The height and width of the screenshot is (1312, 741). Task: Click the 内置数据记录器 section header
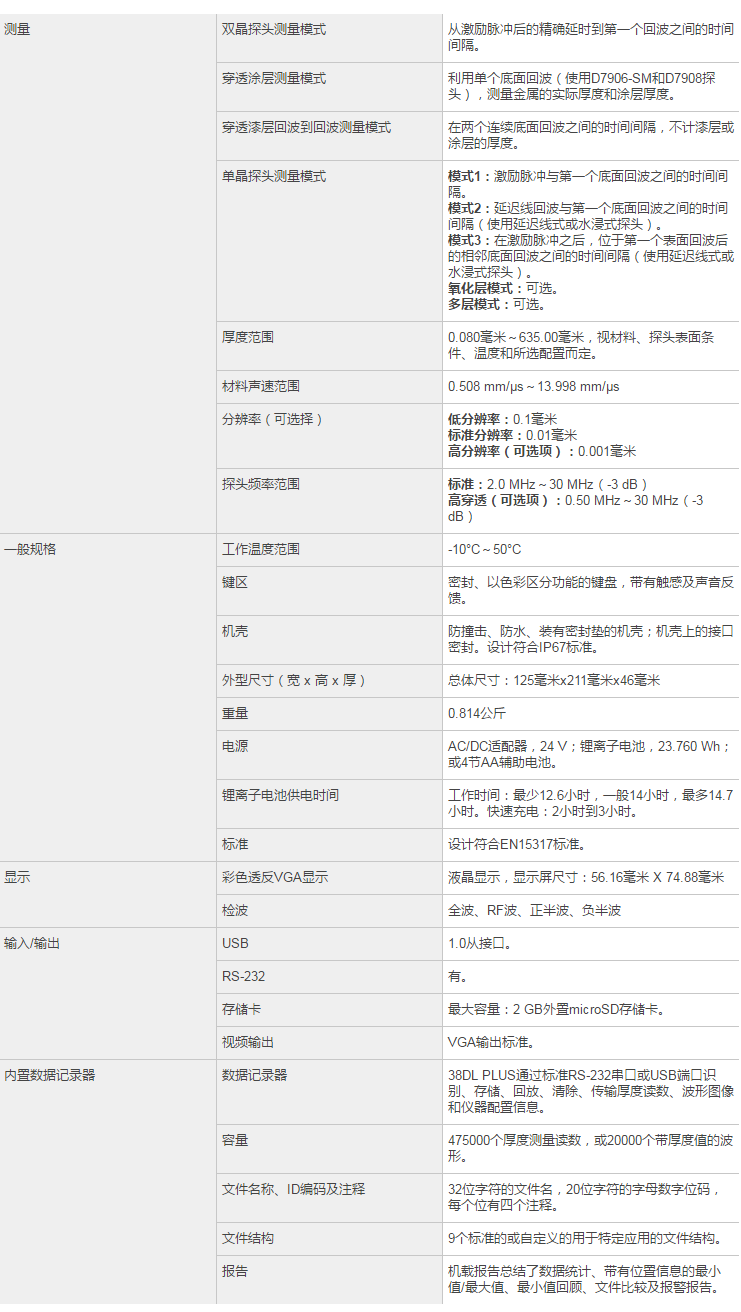click(x=49, y=1075)
